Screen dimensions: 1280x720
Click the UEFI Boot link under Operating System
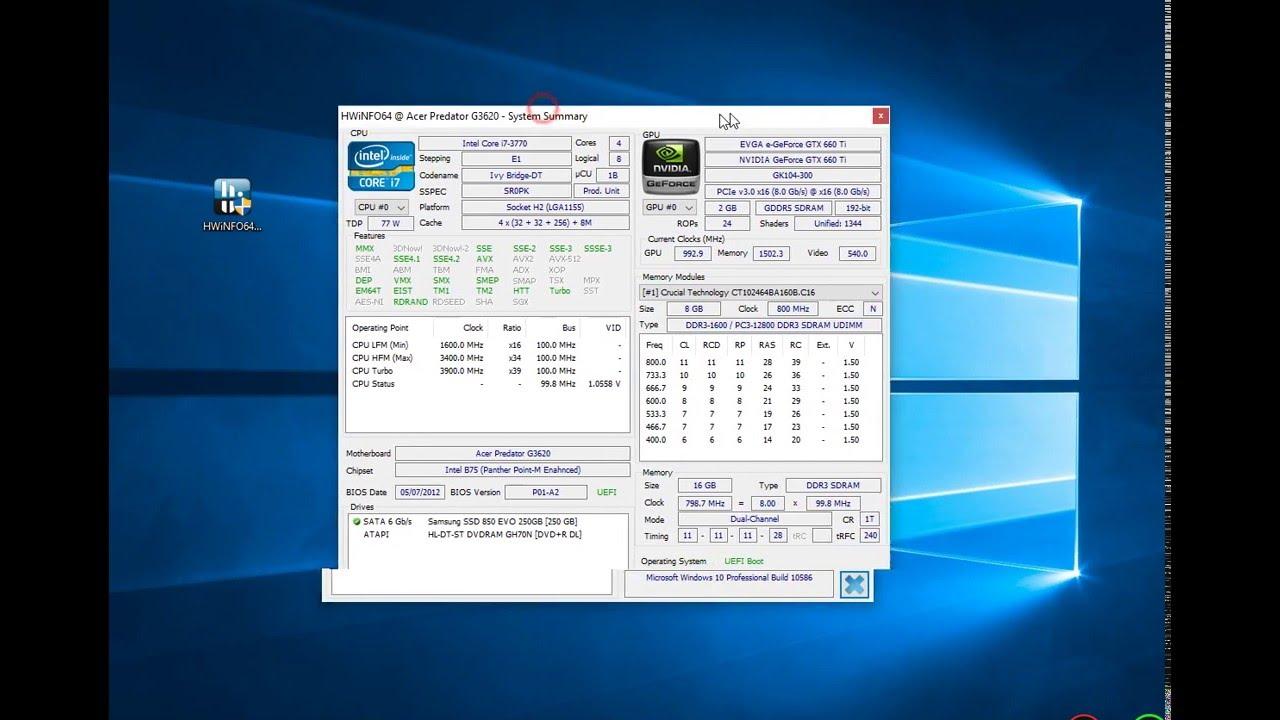tap(742, 561)
